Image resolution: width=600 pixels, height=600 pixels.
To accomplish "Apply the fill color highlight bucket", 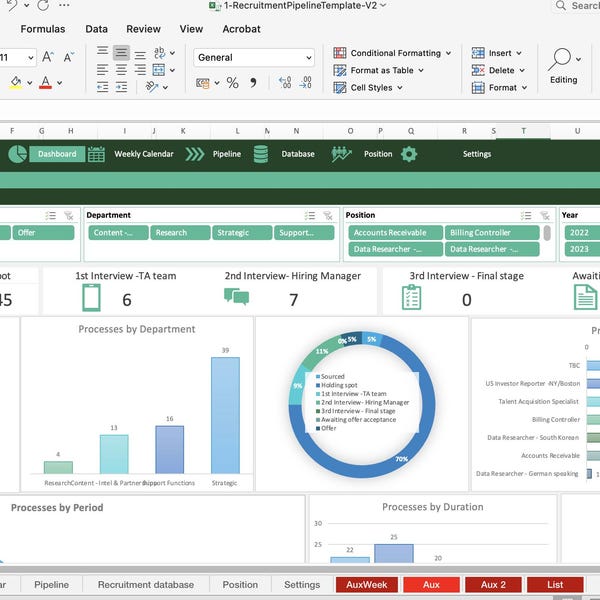I will tap(16, 82).
